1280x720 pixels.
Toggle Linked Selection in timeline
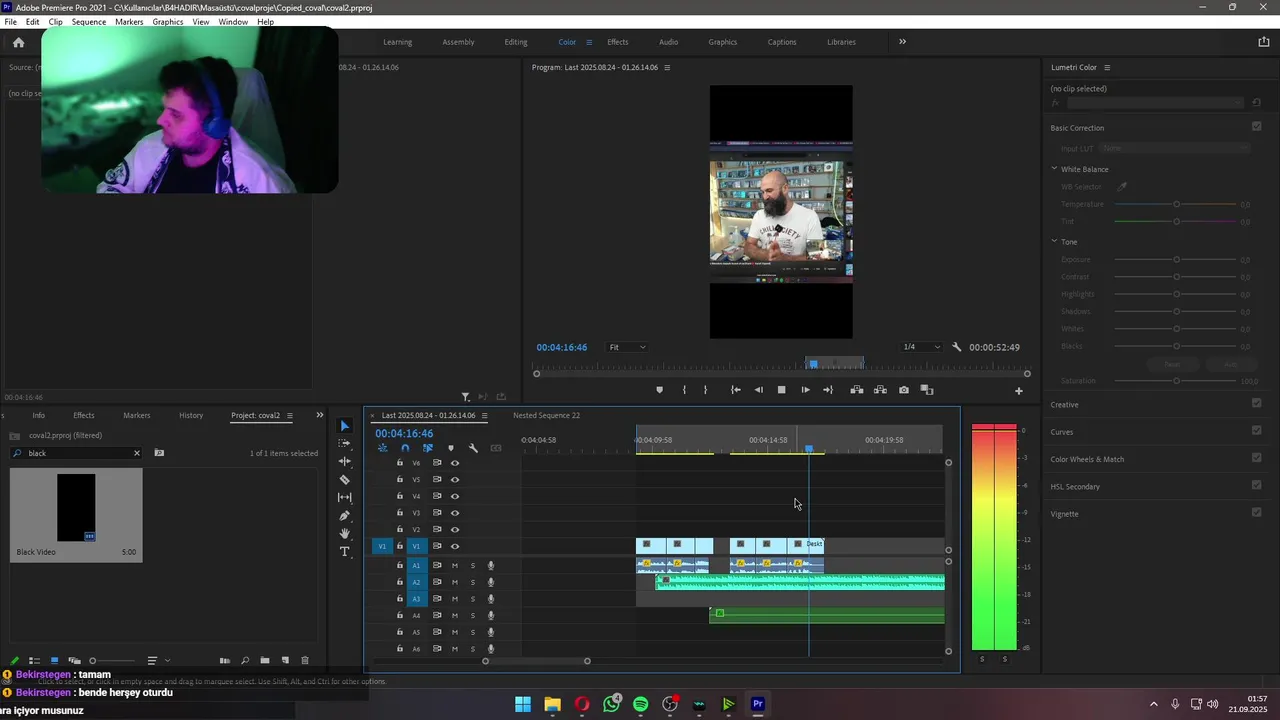pyautogui.click(x=428, y=448)
